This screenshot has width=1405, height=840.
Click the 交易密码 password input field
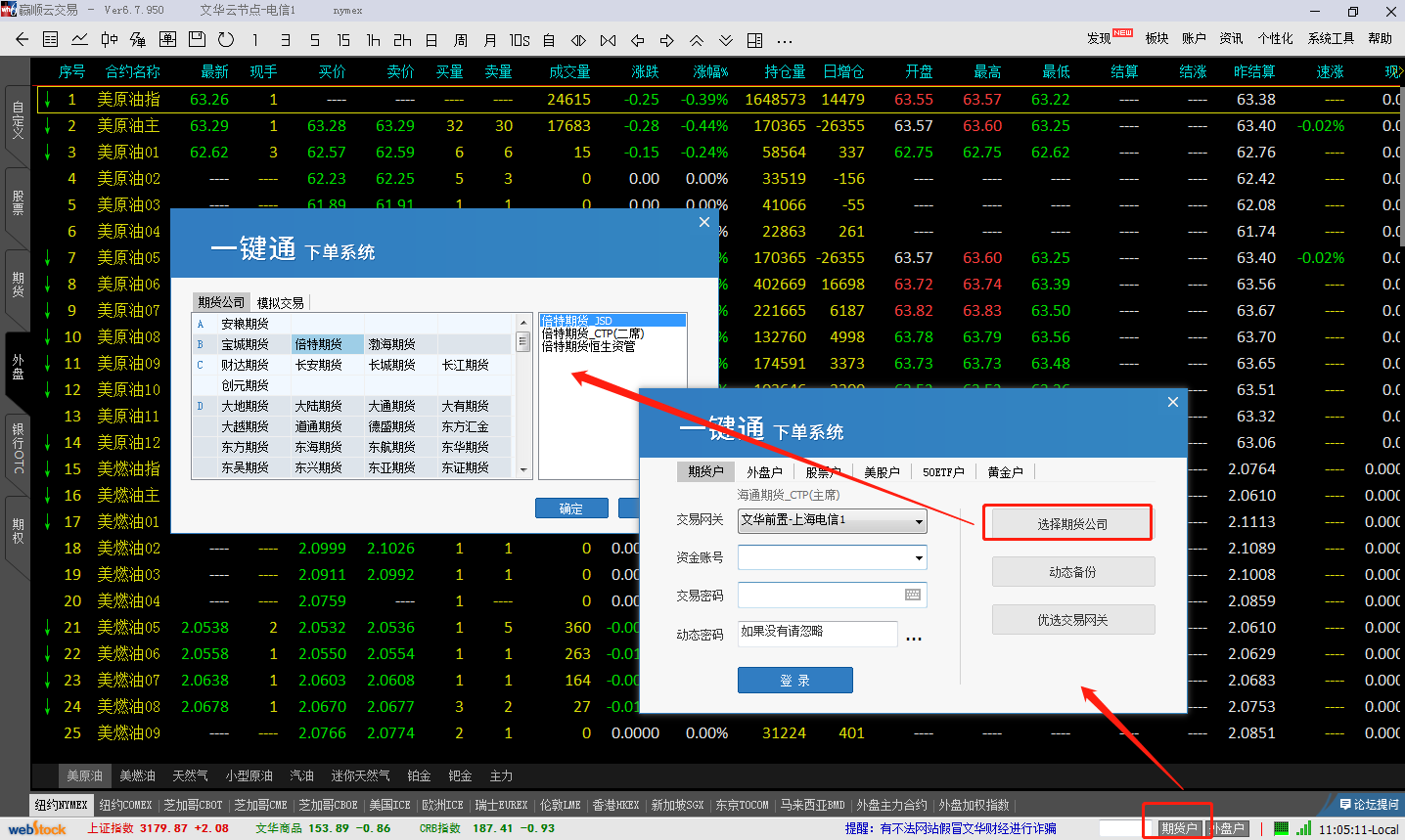pyautogui.click(x=820, y=595)
